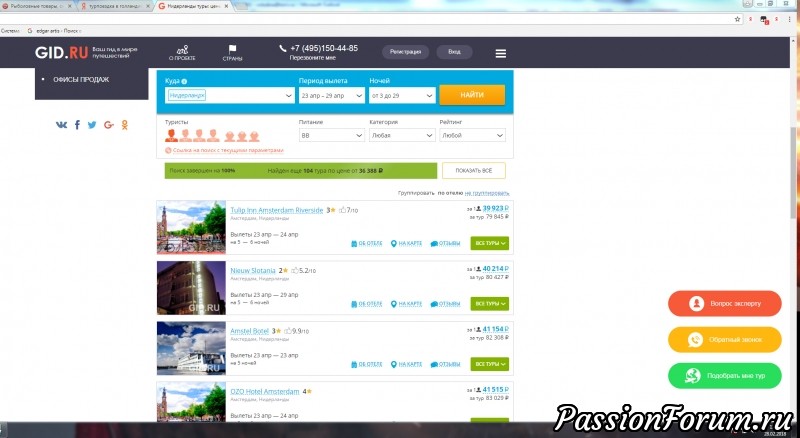This screenshot has height=438, width=800.
Task: Open the Amstel Botel hotel link
Action: click(252, 329)
